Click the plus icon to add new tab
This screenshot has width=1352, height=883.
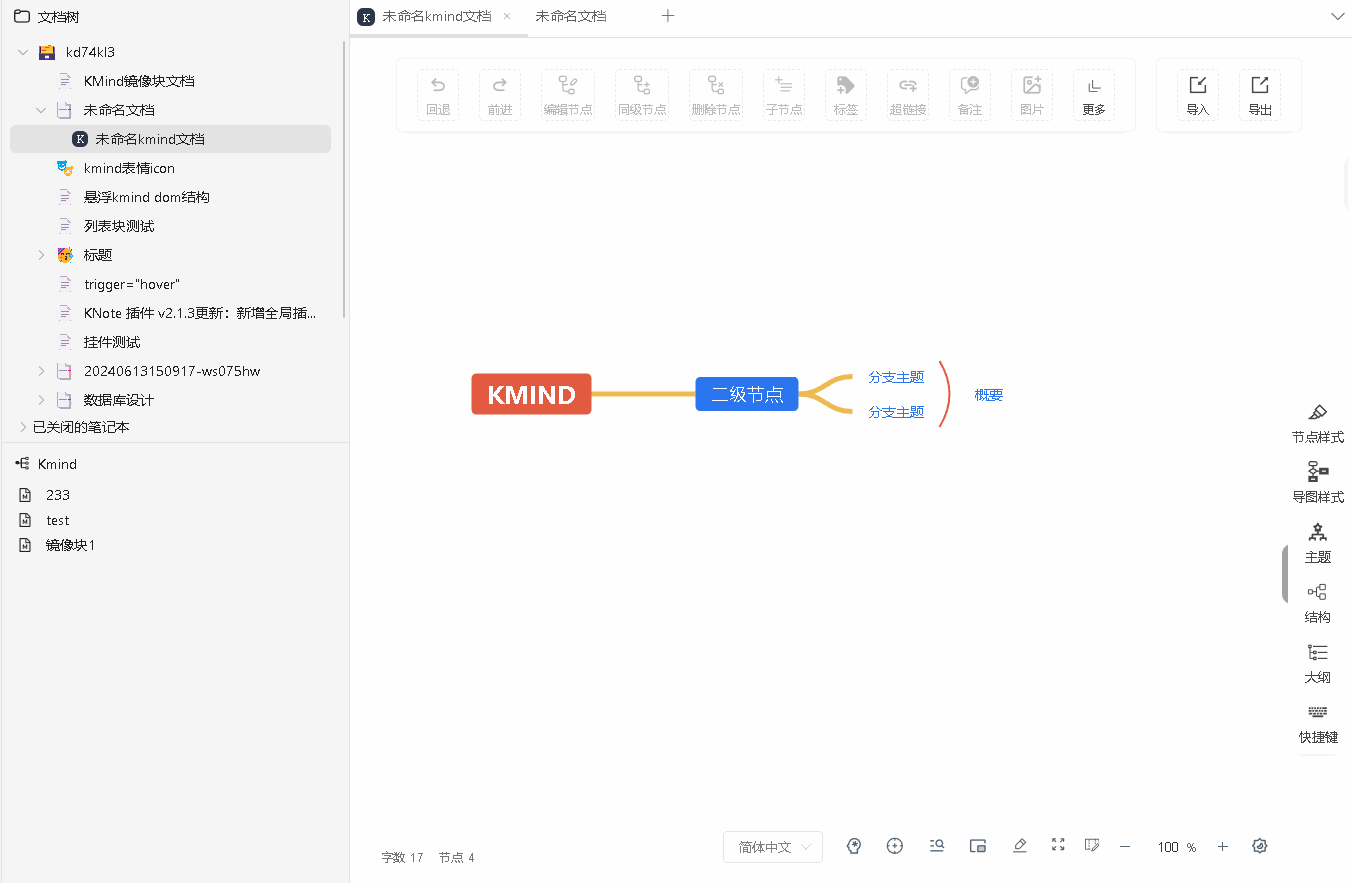click(x=668, y=16)
